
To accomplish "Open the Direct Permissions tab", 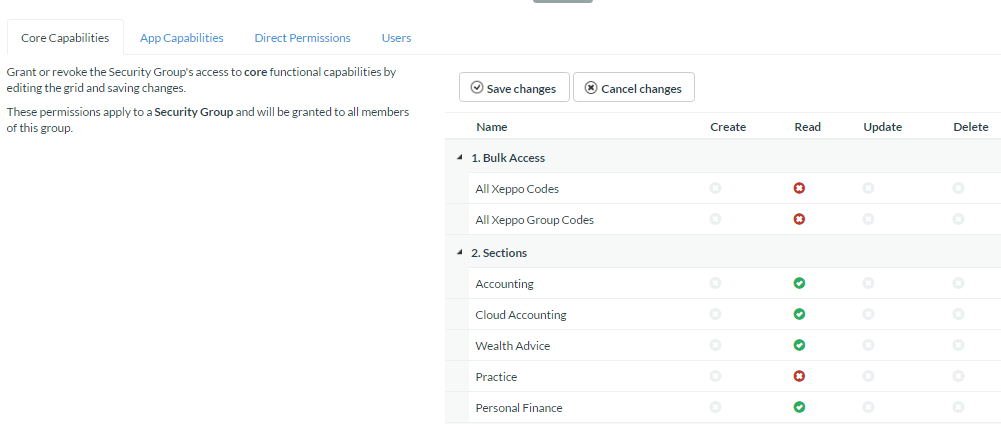I will (302, 38).
